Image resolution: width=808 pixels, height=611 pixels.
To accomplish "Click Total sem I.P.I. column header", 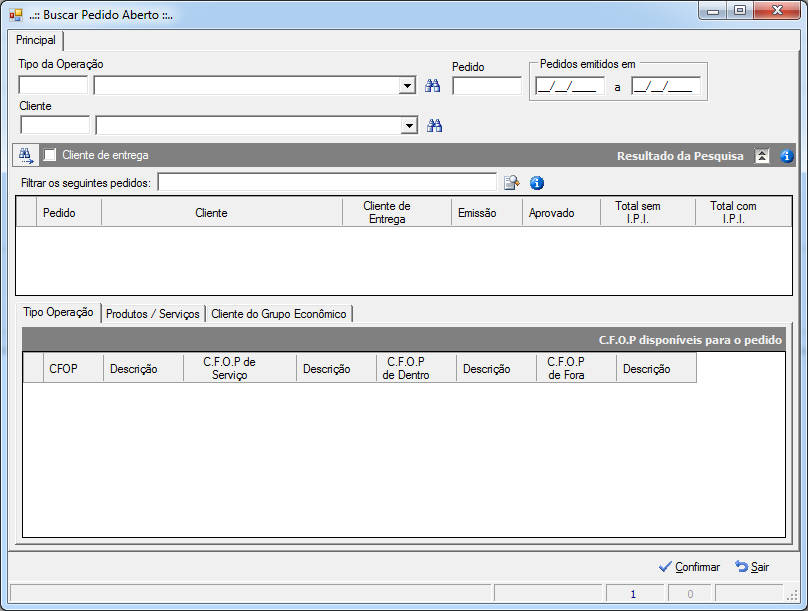I will coord(648,212).
